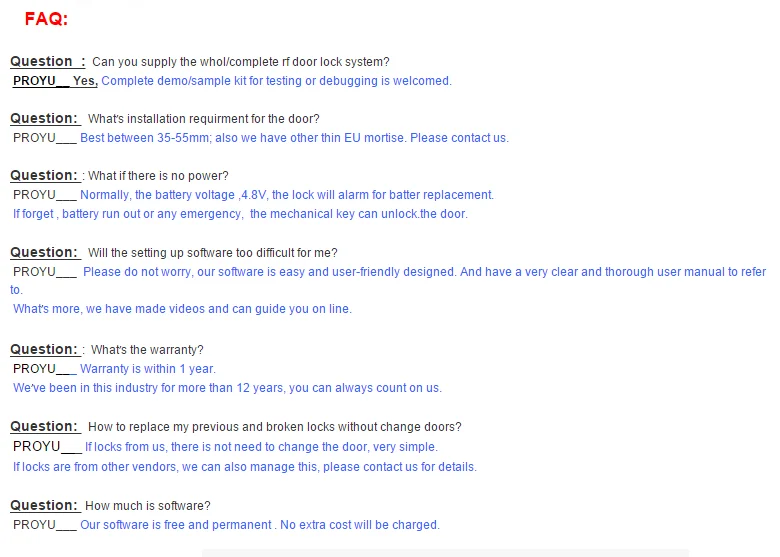Click the line about 12 years in industry

(227, 388)
